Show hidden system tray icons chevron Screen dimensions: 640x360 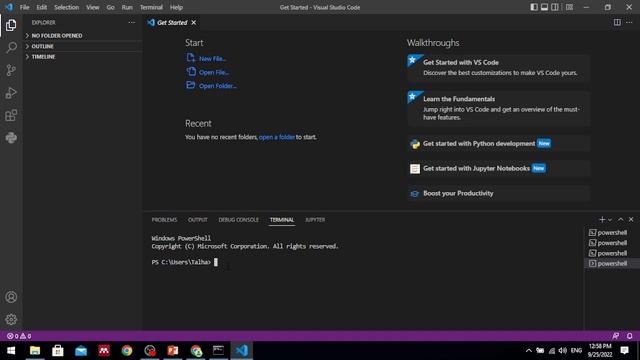(529, 350)
